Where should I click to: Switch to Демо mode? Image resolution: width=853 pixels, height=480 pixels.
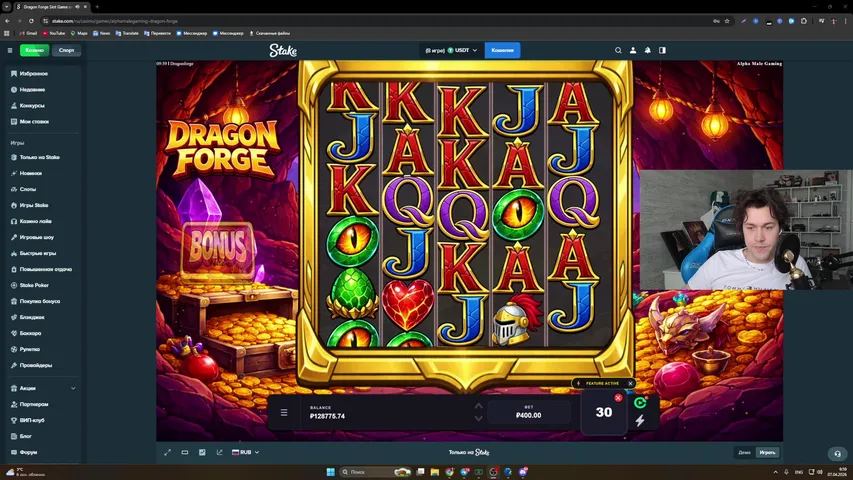point(744,452)
